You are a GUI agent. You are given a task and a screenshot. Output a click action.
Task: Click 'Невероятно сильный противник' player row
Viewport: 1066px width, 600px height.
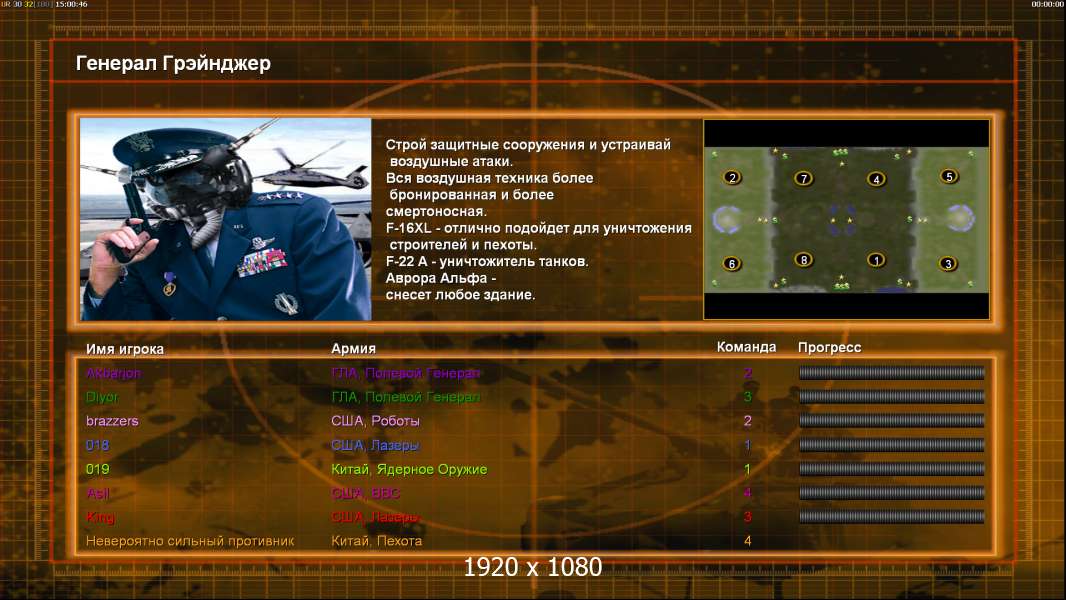point(190,541)
